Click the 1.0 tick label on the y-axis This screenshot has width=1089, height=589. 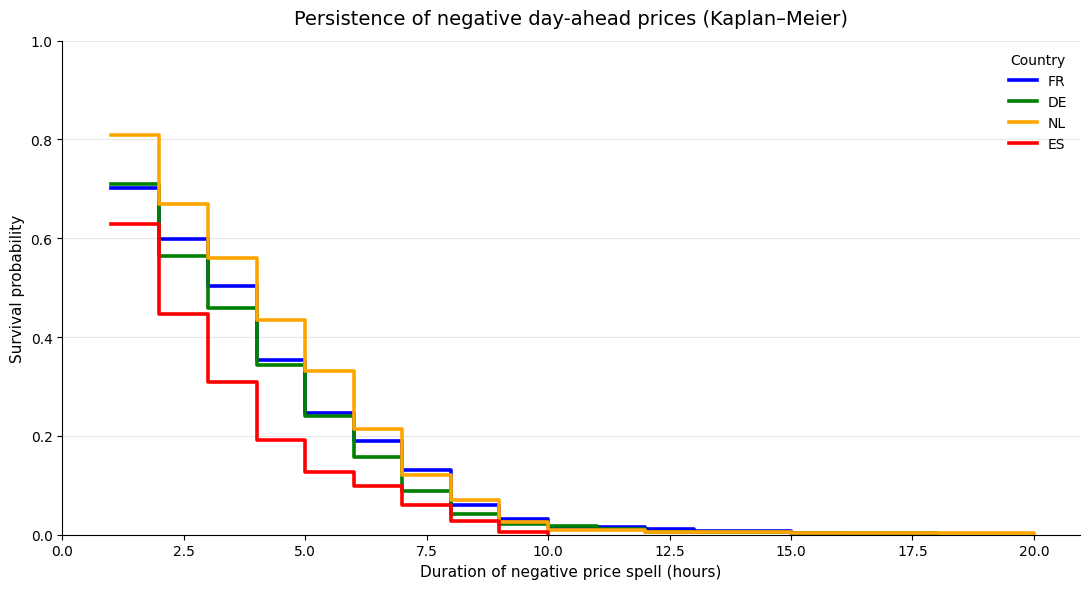click(43, 42)
